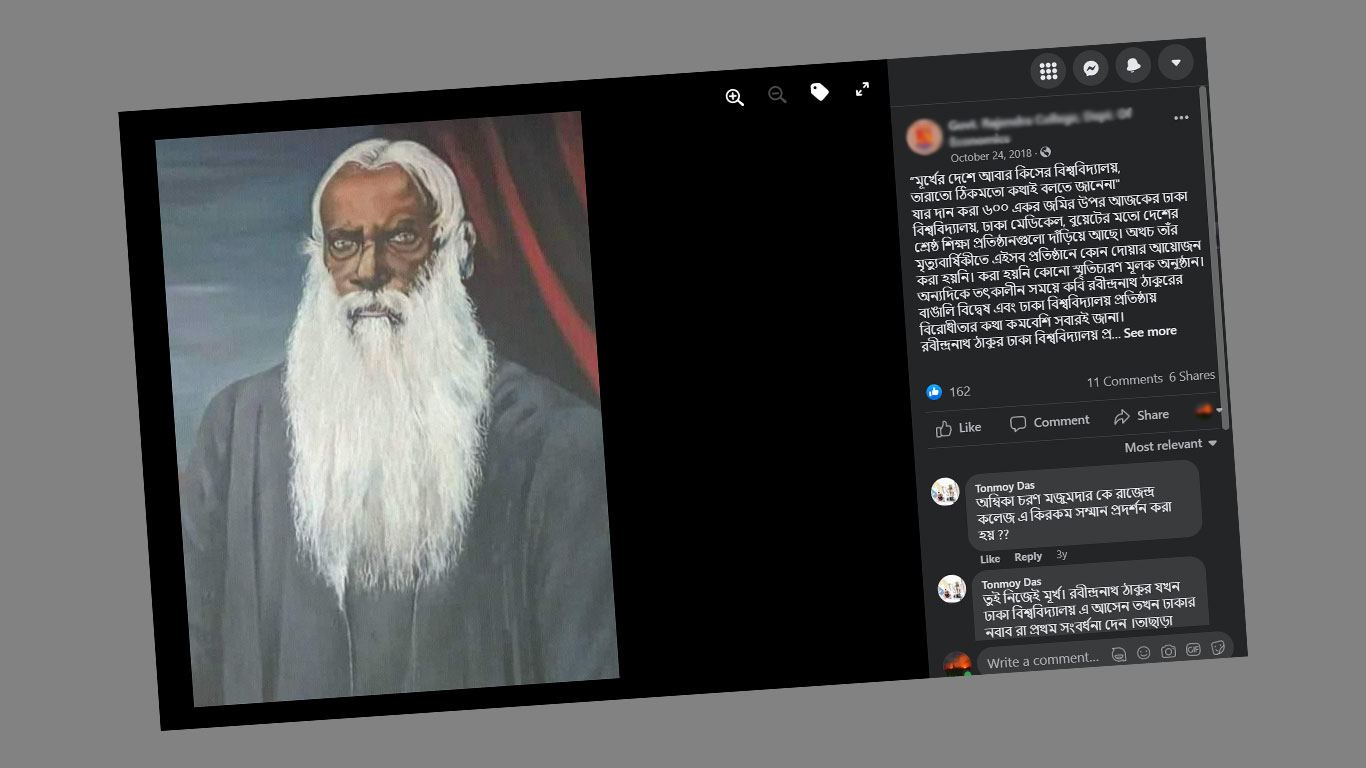The width and height of the screenshot is (1366, 768).
Task: Click the painted portrait photo
Action: click(387, 408)
